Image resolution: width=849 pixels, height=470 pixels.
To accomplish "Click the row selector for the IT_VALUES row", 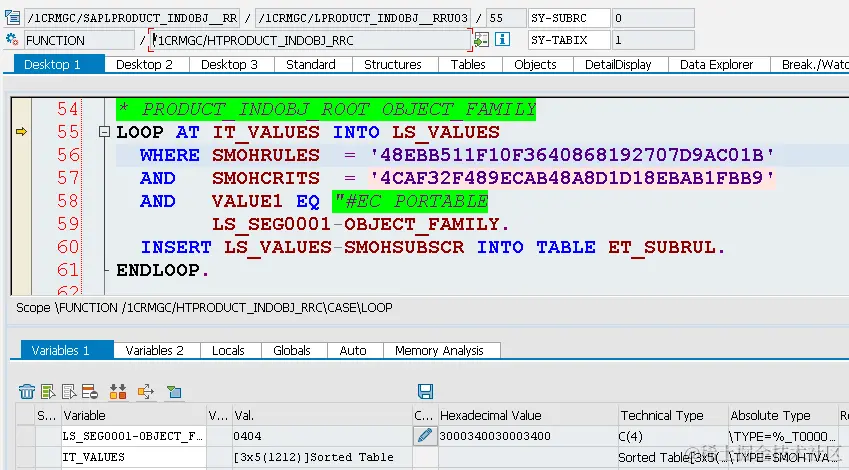I will pos(25,457).
